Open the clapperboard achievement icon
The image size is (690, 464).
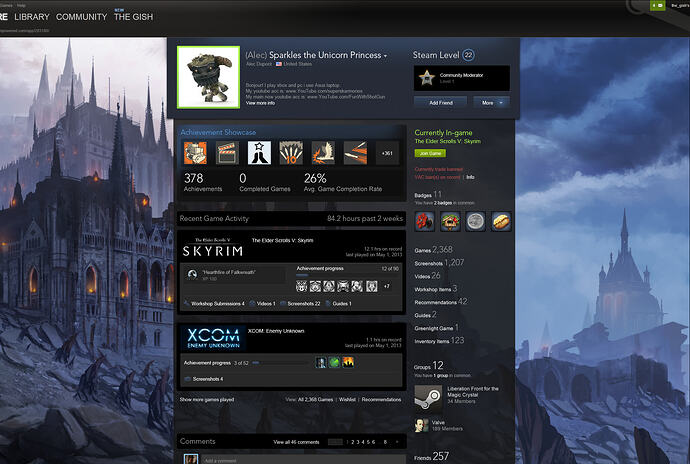227,153
